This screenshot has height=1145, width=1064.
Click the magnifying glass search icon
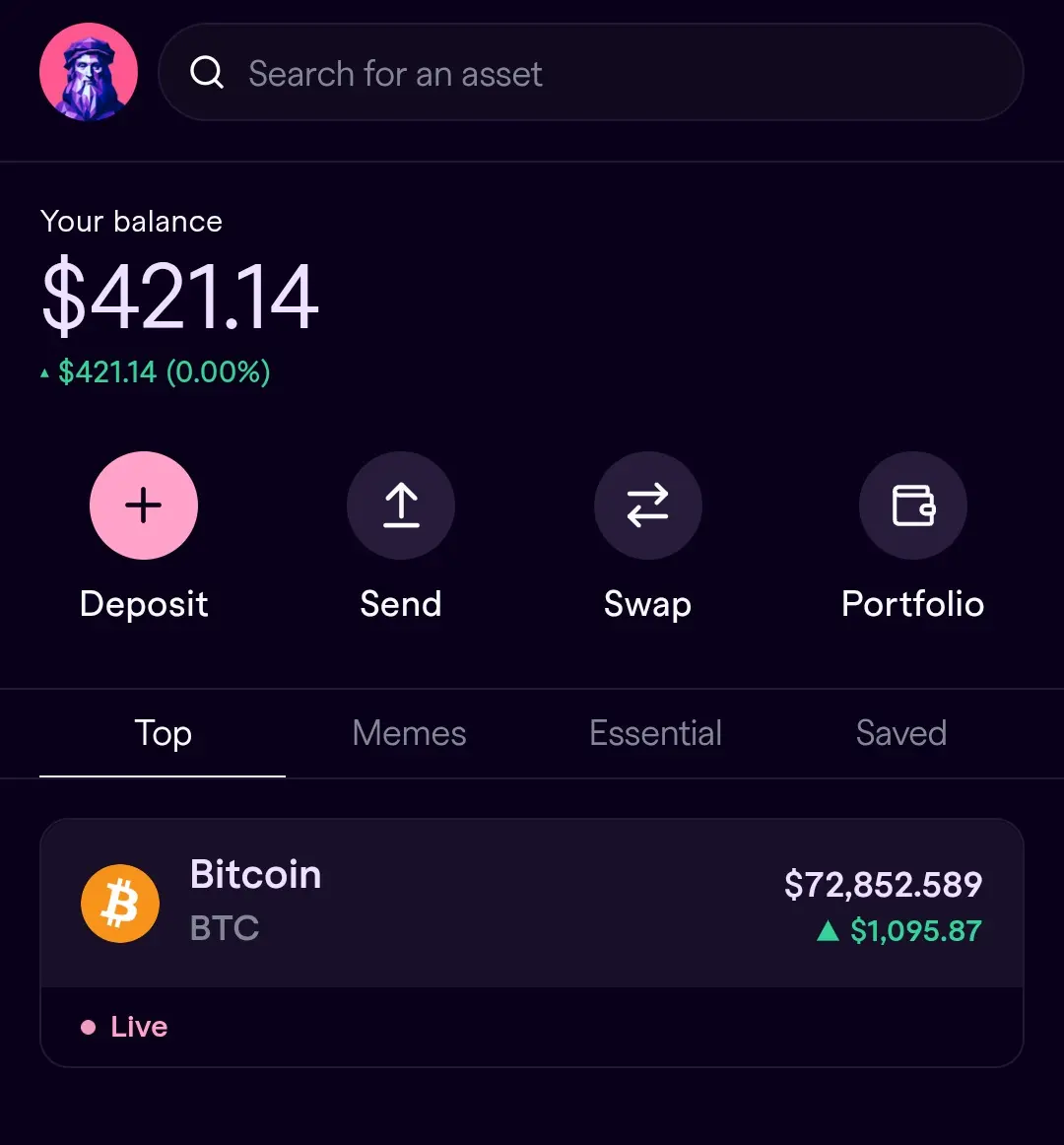tap(207, 72)
